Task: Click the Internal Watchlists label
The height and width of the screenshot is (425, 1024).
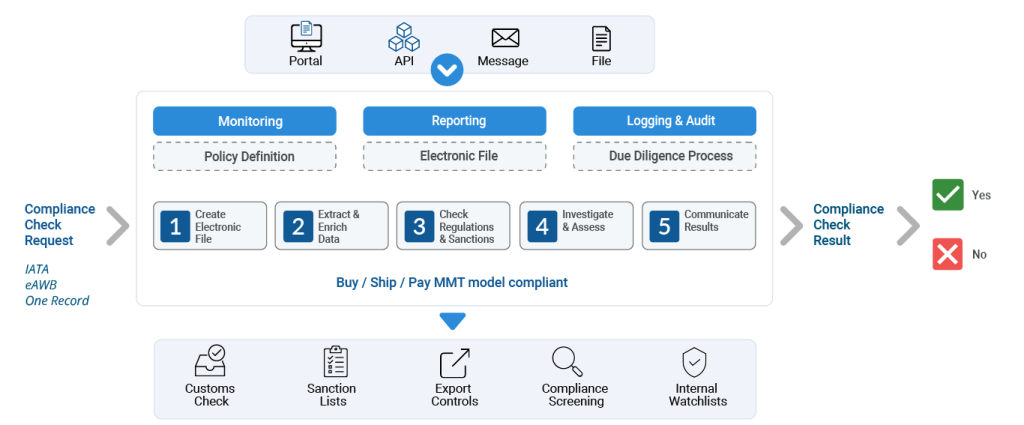Action: point(697,395)
